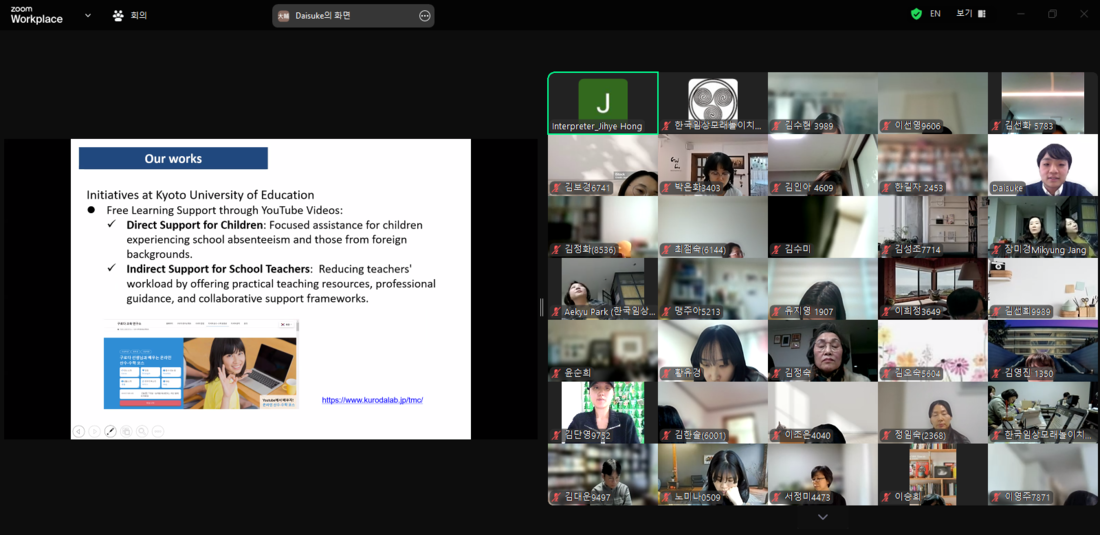The width and height of the screenshot is (1100, 535).
Task: Select the 회의 meeting menu label
Action: pyautogui.click(x=138, y=15)
